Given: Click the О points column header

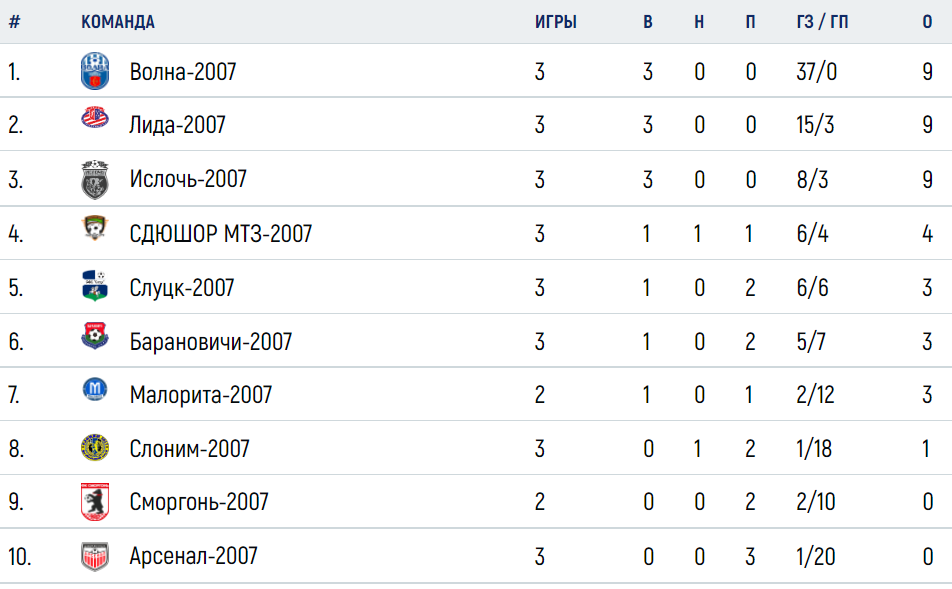Looking at the screenshot, I should pos(927,22).
